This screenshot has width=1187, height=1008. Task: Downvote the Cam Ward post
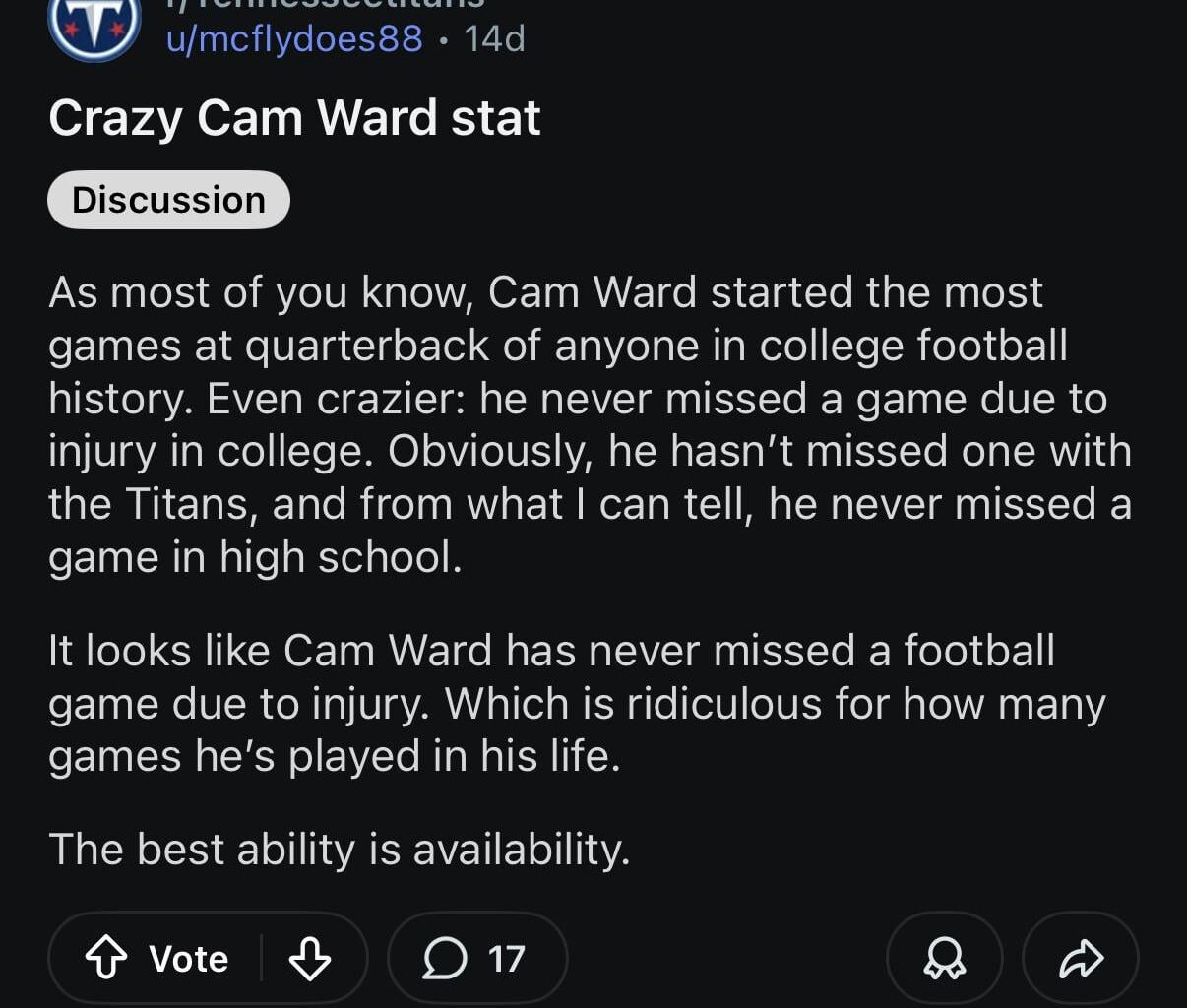(309, 958)
